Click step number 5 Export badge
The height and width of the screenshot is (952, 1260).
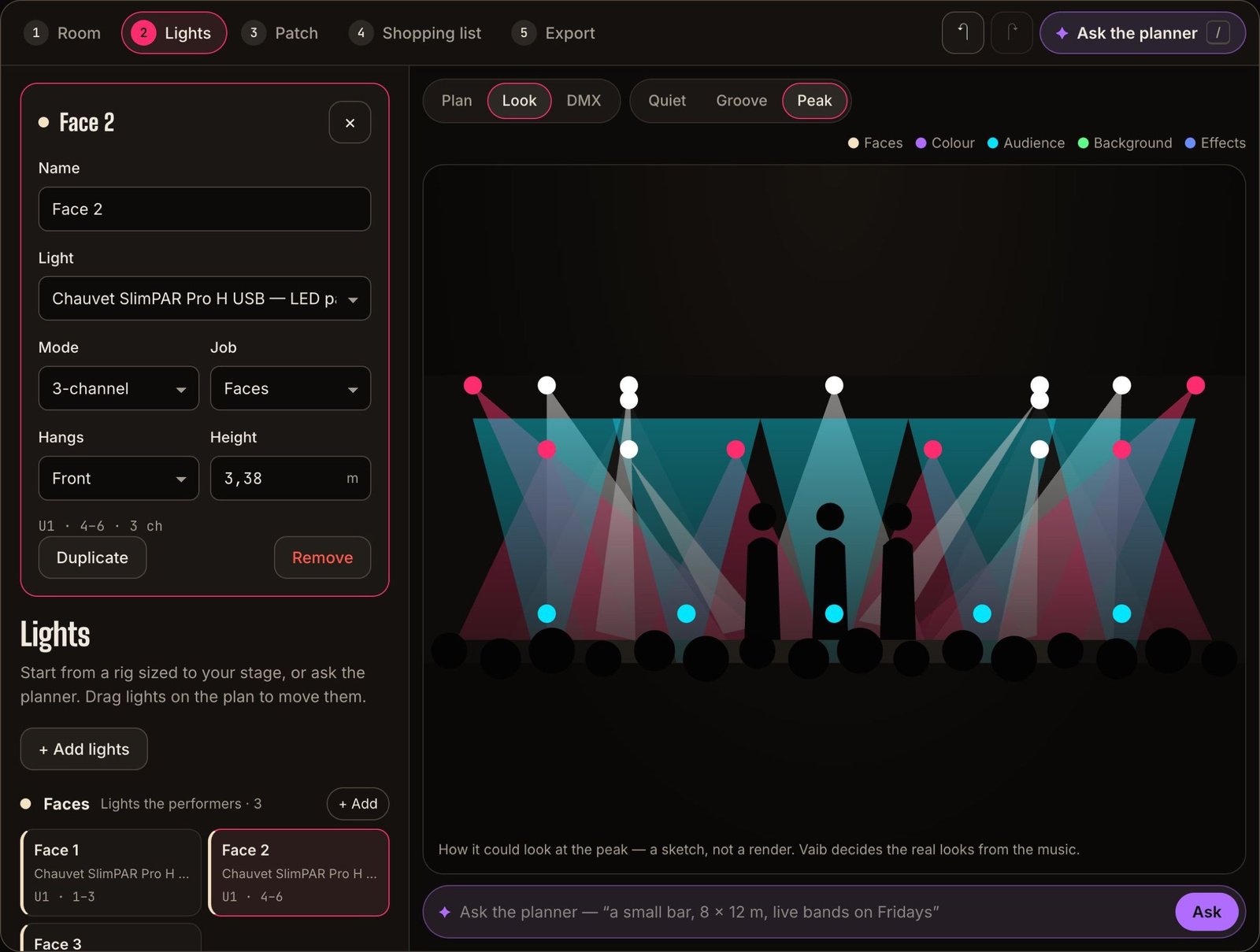point(524,33)
